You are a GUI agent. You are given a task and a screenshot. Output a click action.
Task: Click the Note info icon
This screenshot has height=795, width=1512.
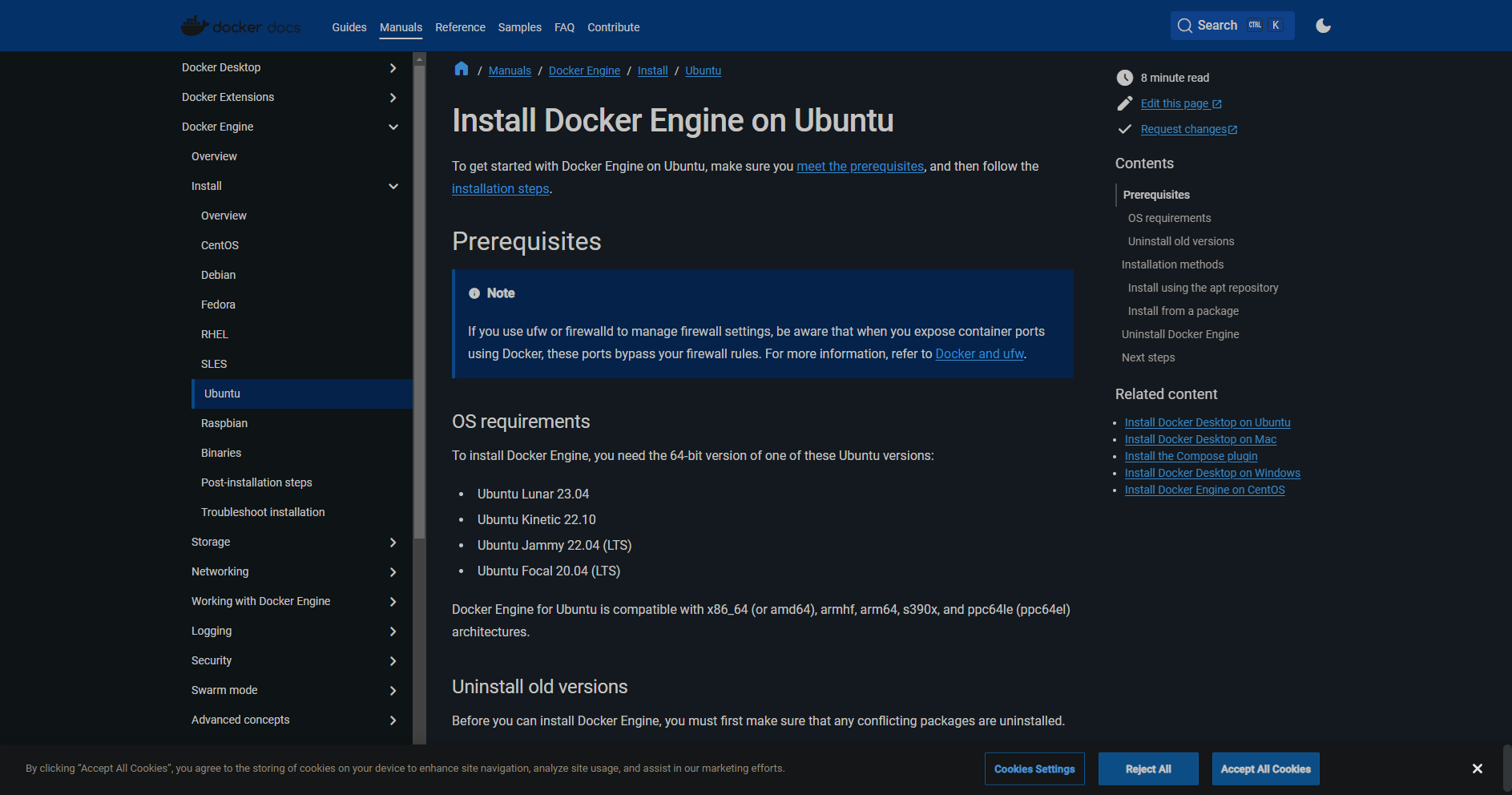pos(474,293)
